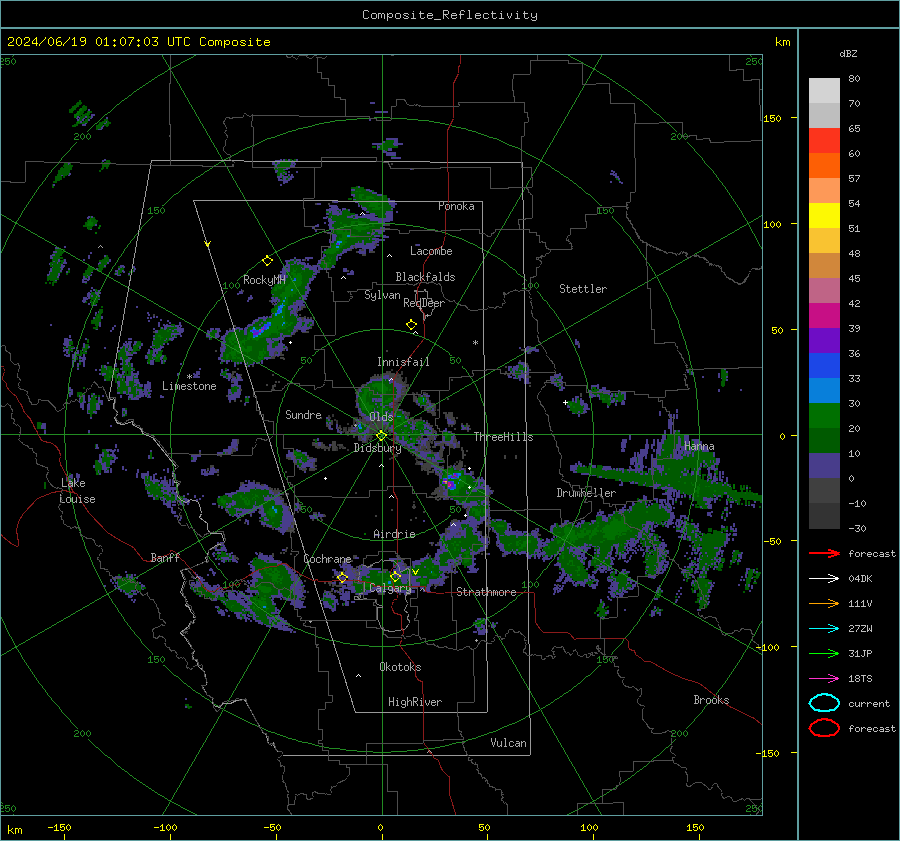900x841 pixels.
Task: Click yellow diamond marker below RedDeer
Action: pyautogui.click(x=411, y=325)
